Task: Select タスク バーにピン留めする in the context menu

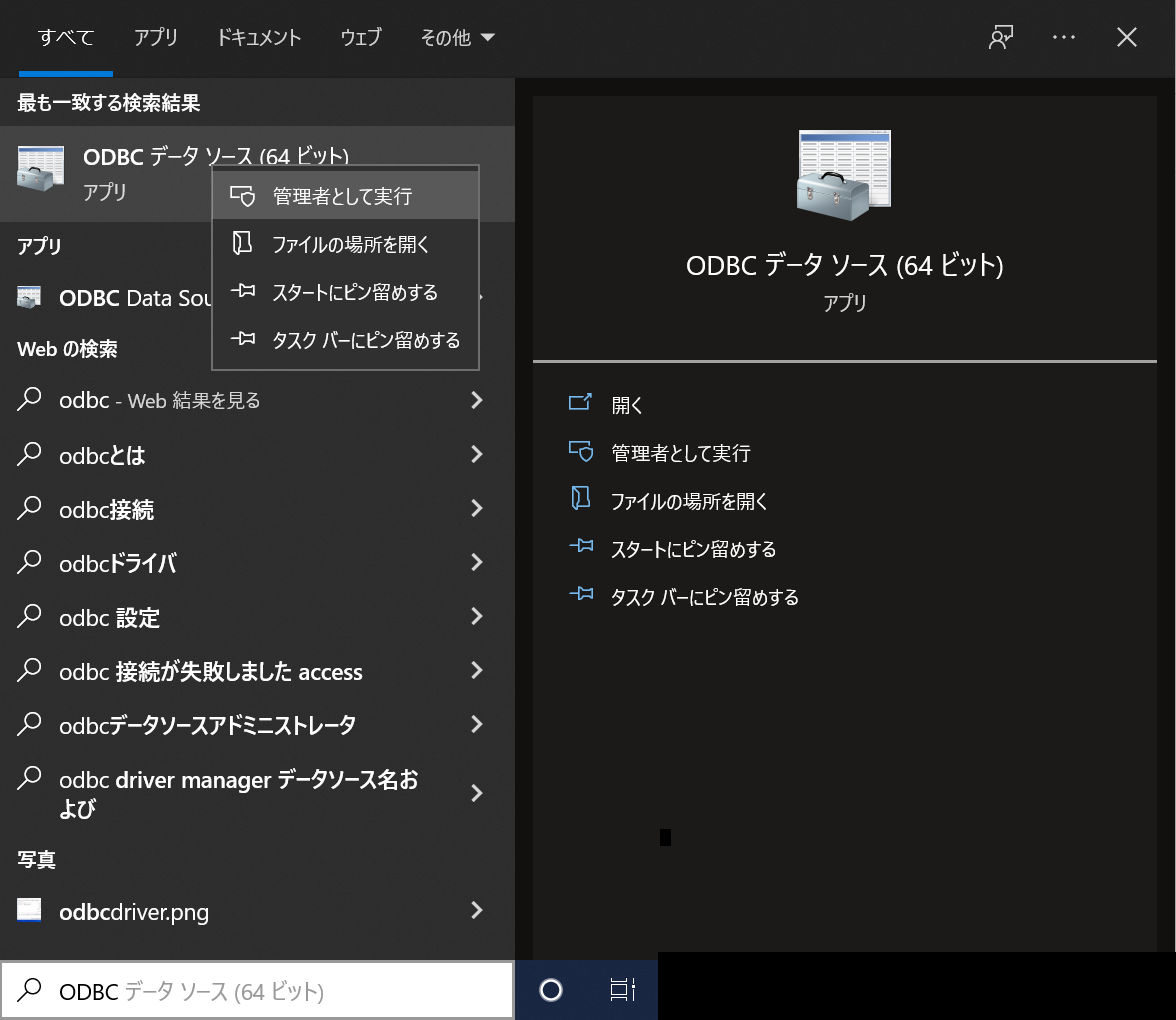Action: [x=345, y=340]
